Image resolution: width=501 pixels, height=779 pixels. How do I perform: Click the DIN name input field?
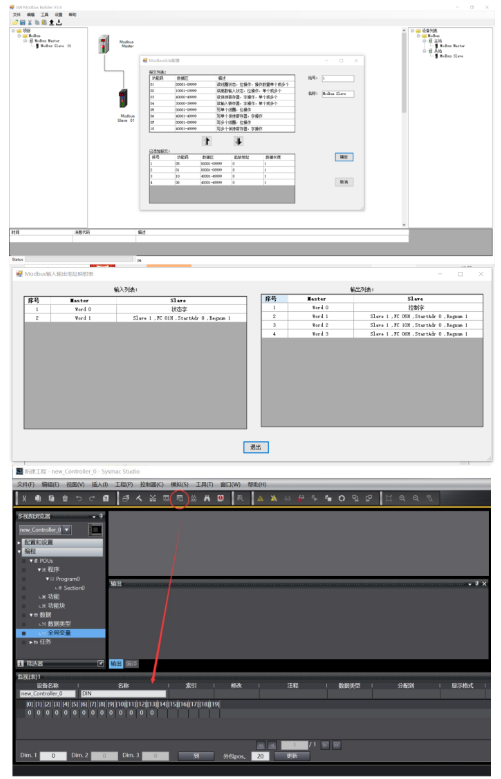(x=123, y=694)
